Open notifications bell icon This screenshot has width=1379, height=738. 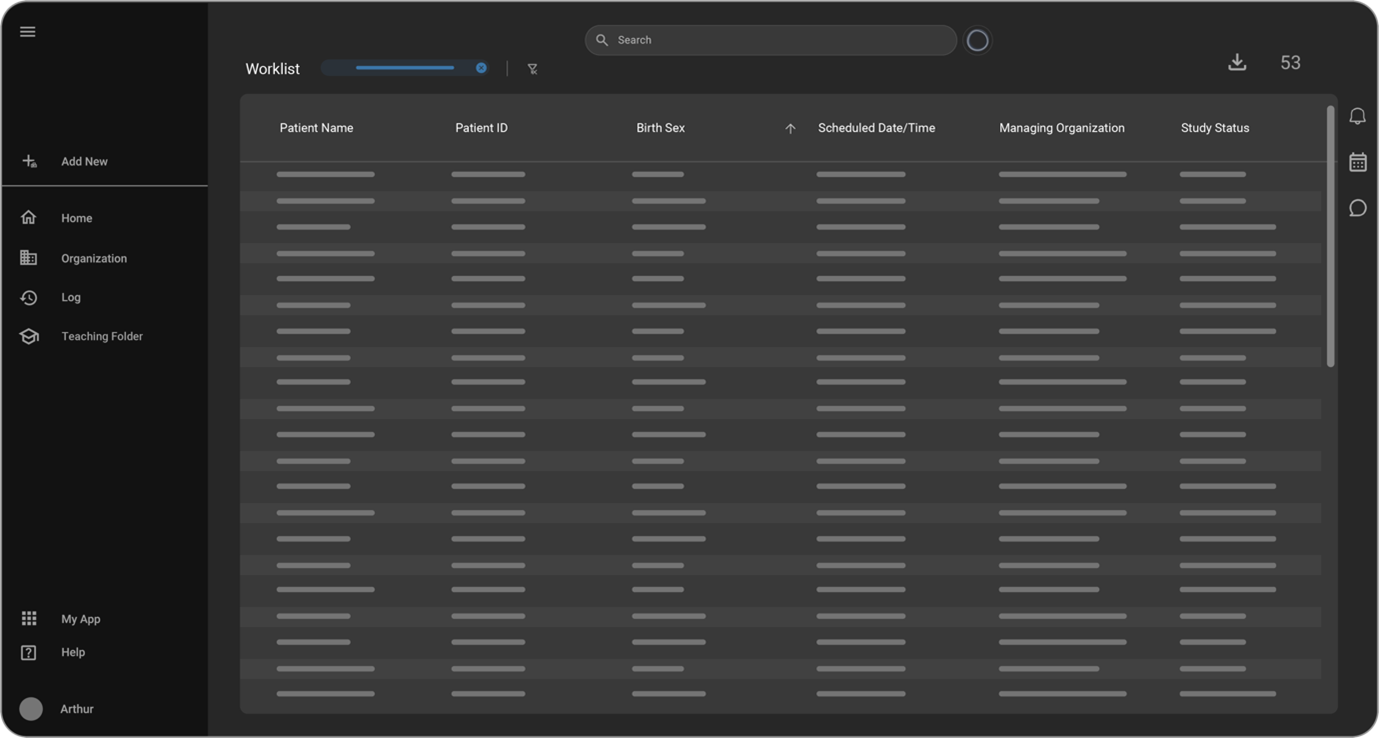(1357, 117)
